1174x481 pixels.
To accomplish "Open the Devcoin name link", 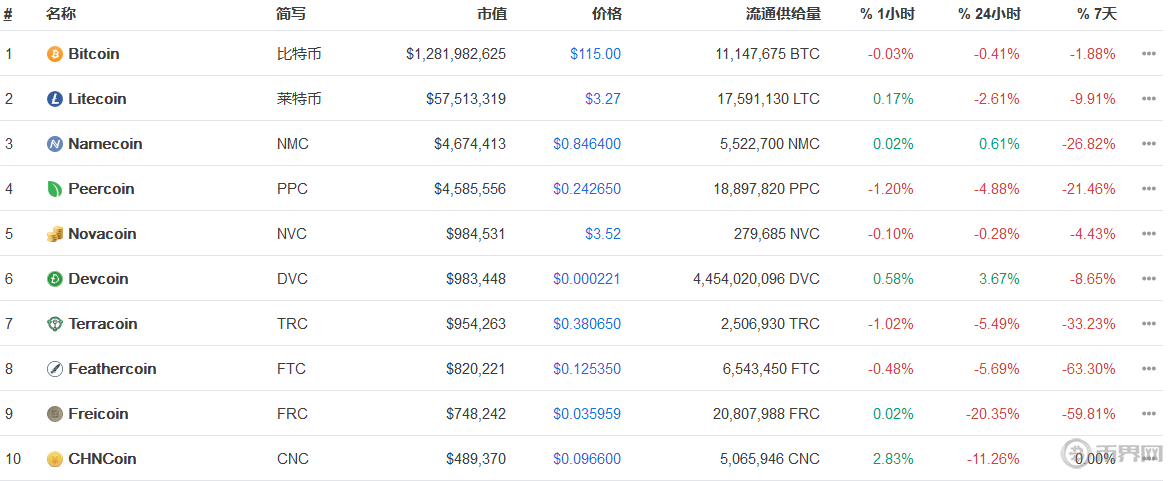I will pyautogui.click(x=98, y=279).
